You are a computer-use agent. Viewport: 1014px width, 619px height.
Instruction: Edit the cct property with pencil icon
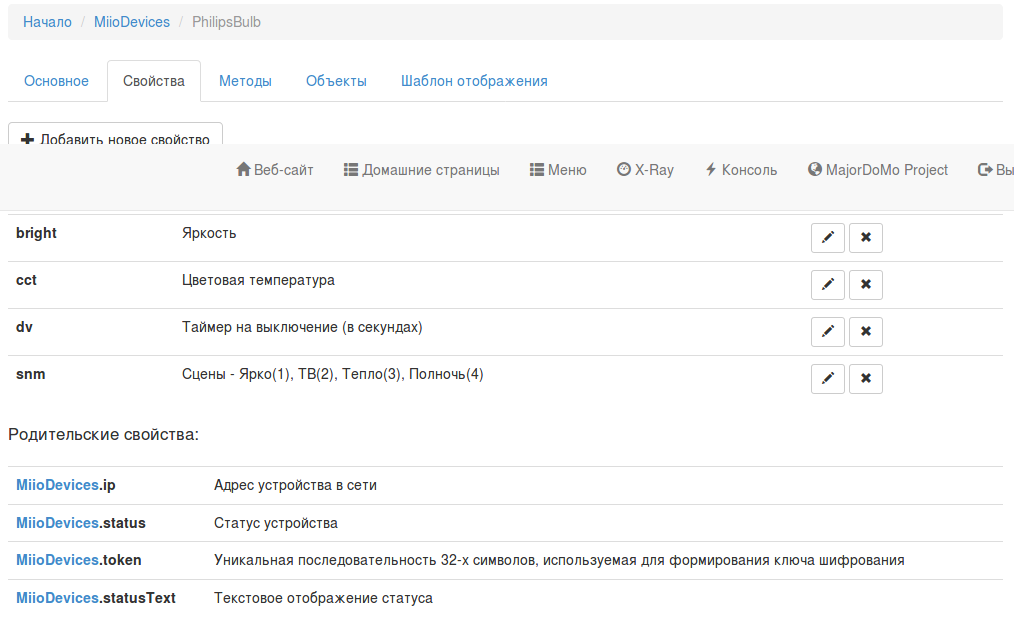tap(827, 284)
